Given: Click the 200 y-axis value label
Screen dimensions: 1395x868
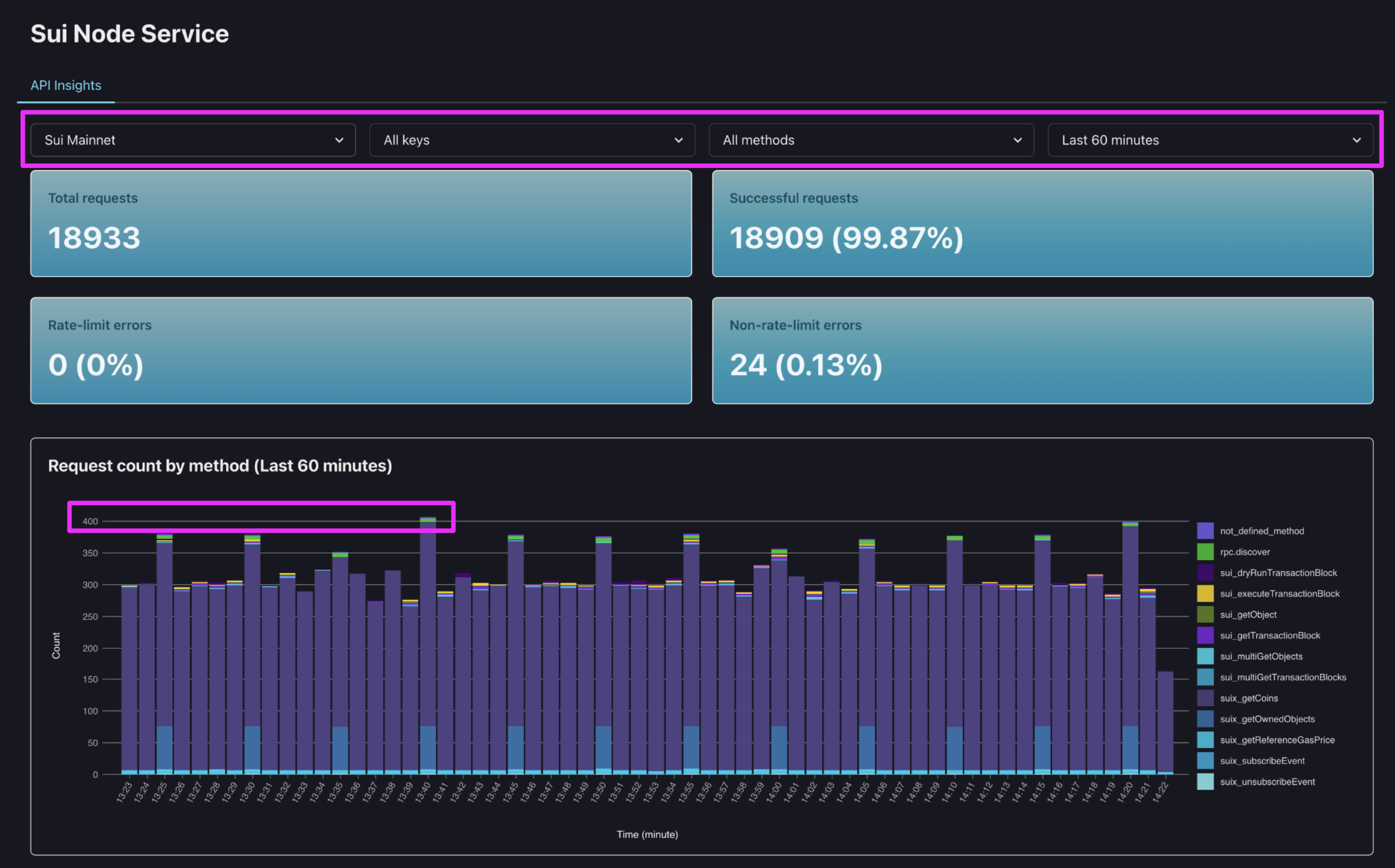Looking at the screenshot, I should tap(90, 648).
